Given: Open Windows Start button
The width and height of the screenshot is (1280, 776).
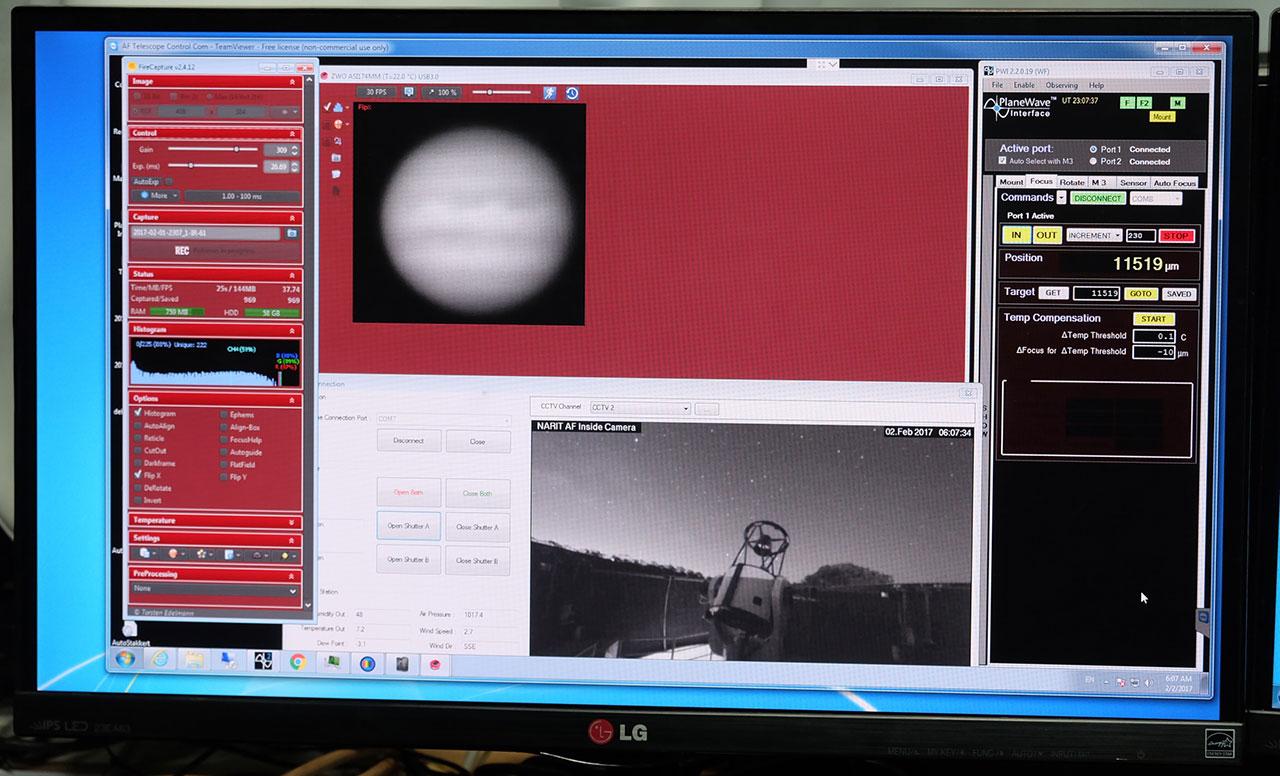Looking at the screenshot, I should [125, 660].
